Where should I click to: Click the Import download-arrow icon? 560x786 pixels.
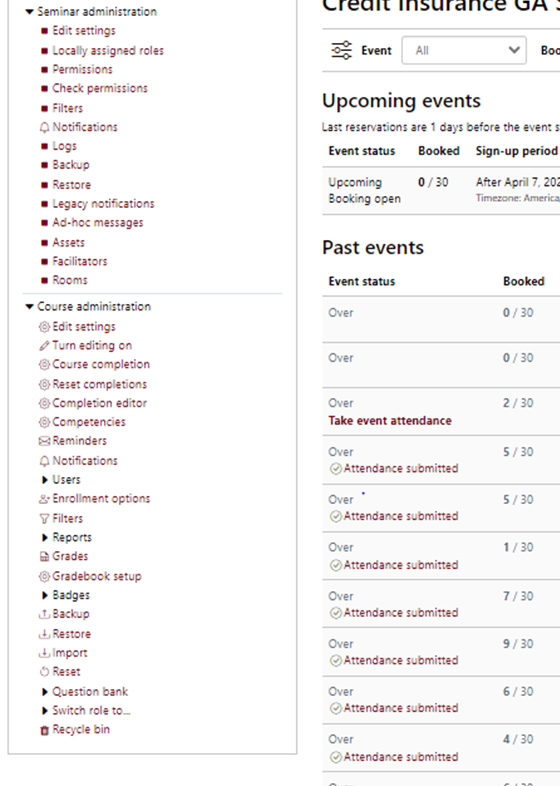tap(45, 653)
